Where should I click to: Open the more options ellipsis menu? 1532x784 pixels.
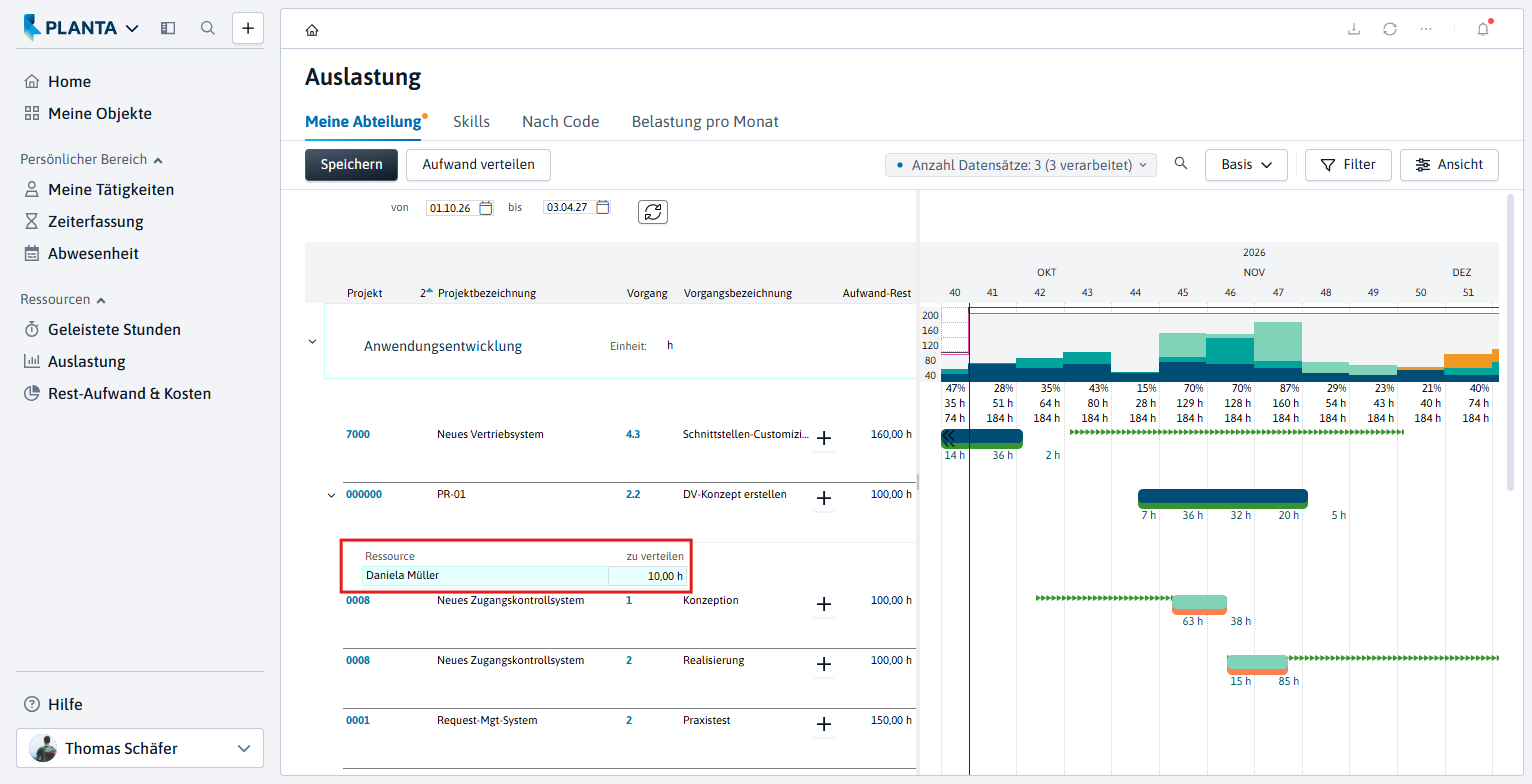point(1426,29)
